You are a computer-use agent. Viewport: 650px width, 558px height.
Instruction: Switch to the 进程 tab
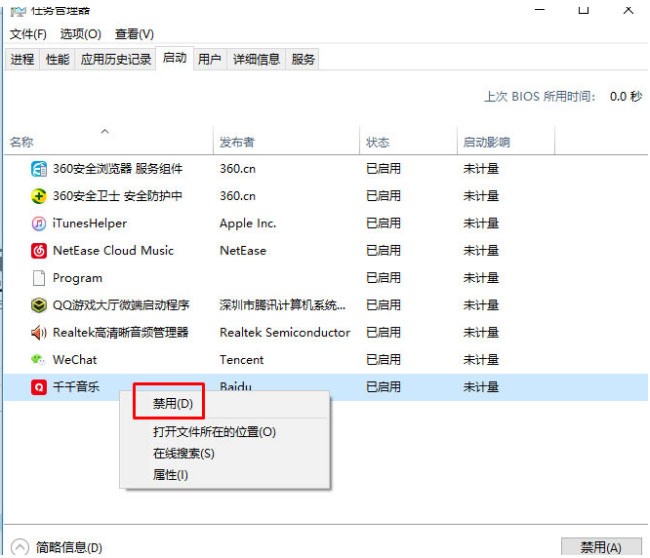tap(22, 59)
